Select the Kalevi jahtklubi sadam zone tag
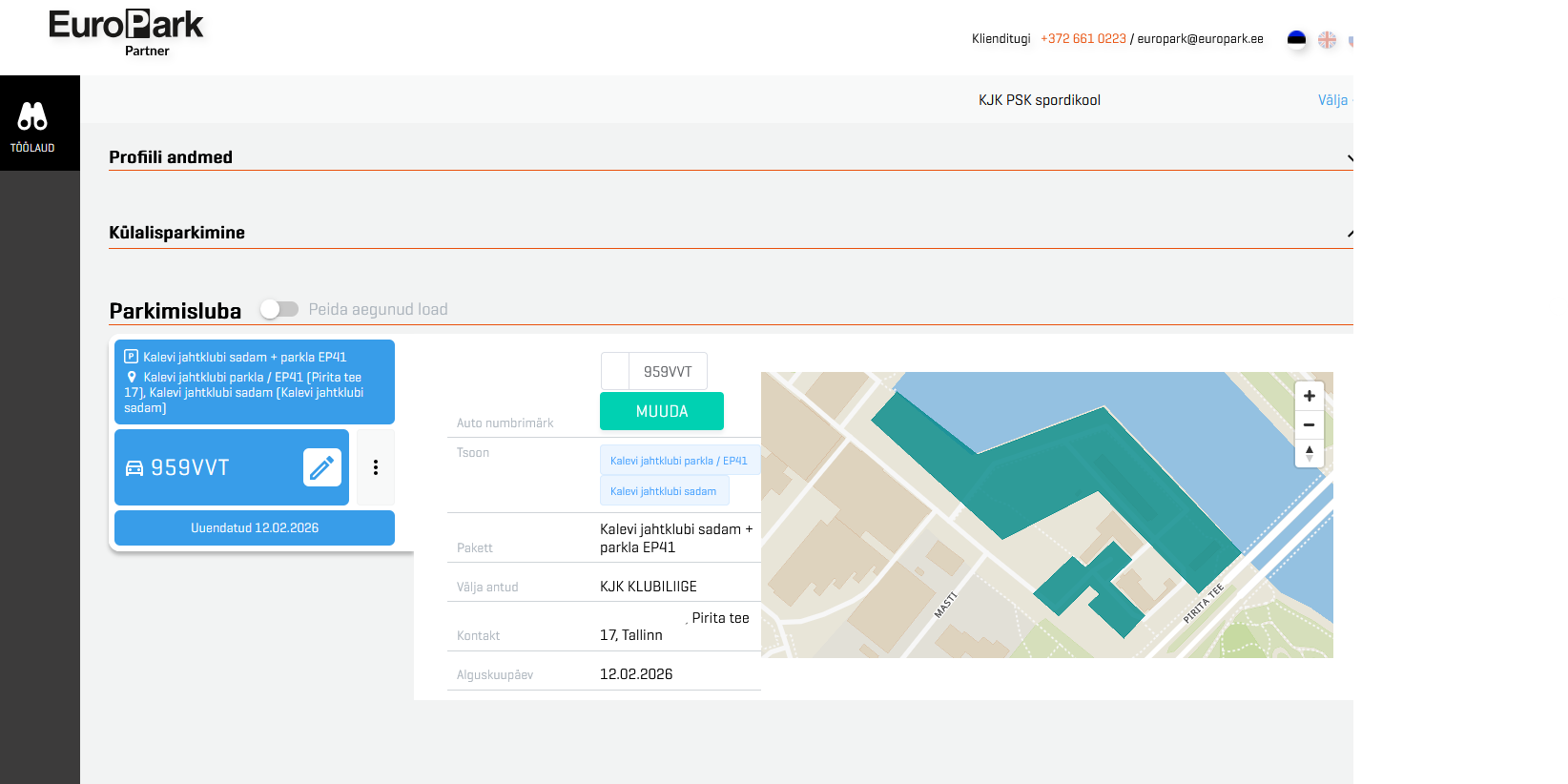This screenshot has height=784, width=1568. click(663, 491)
